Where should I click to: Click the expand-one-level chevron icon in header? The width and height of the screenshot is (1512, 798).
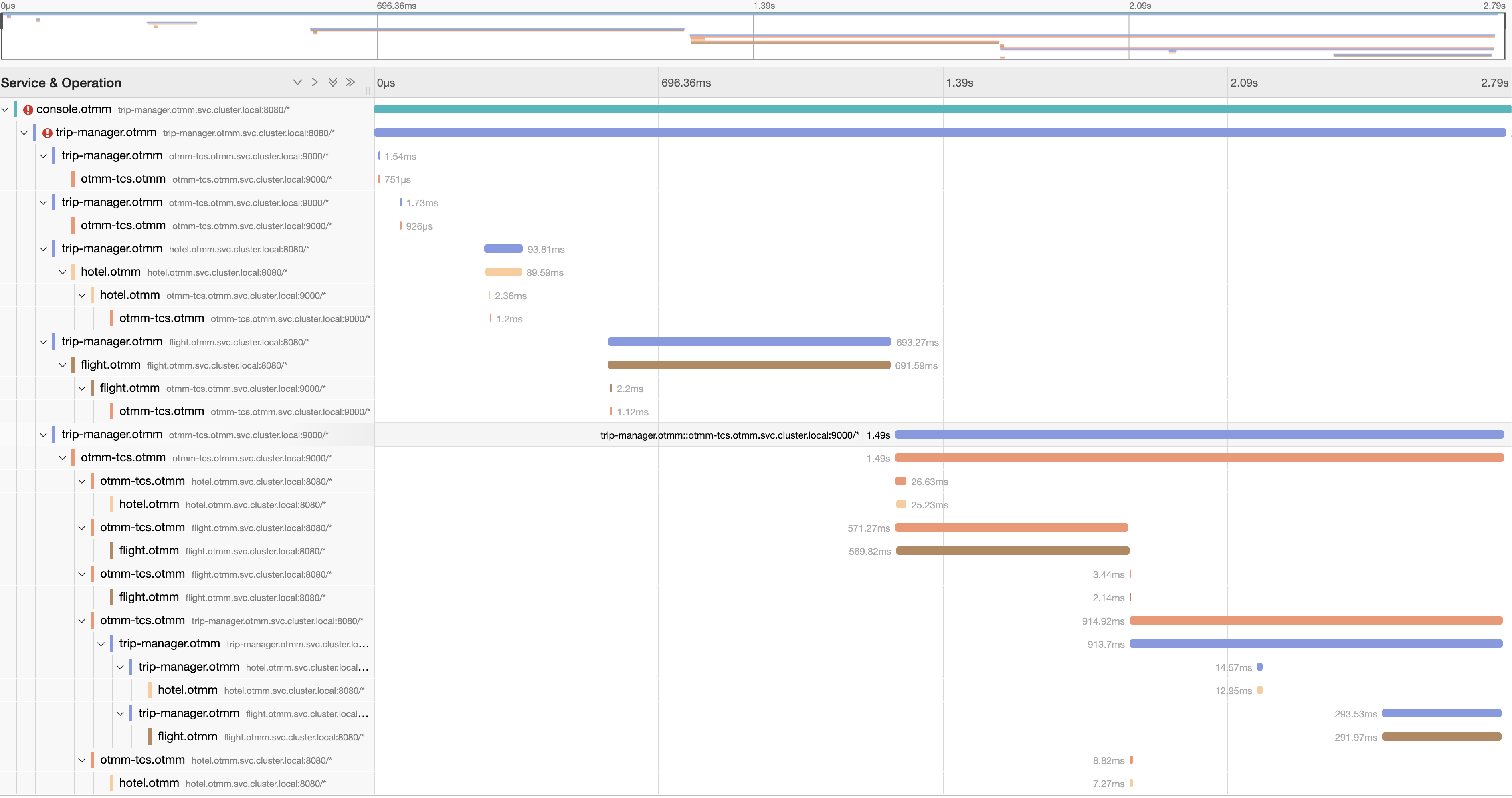click(297, 82)
